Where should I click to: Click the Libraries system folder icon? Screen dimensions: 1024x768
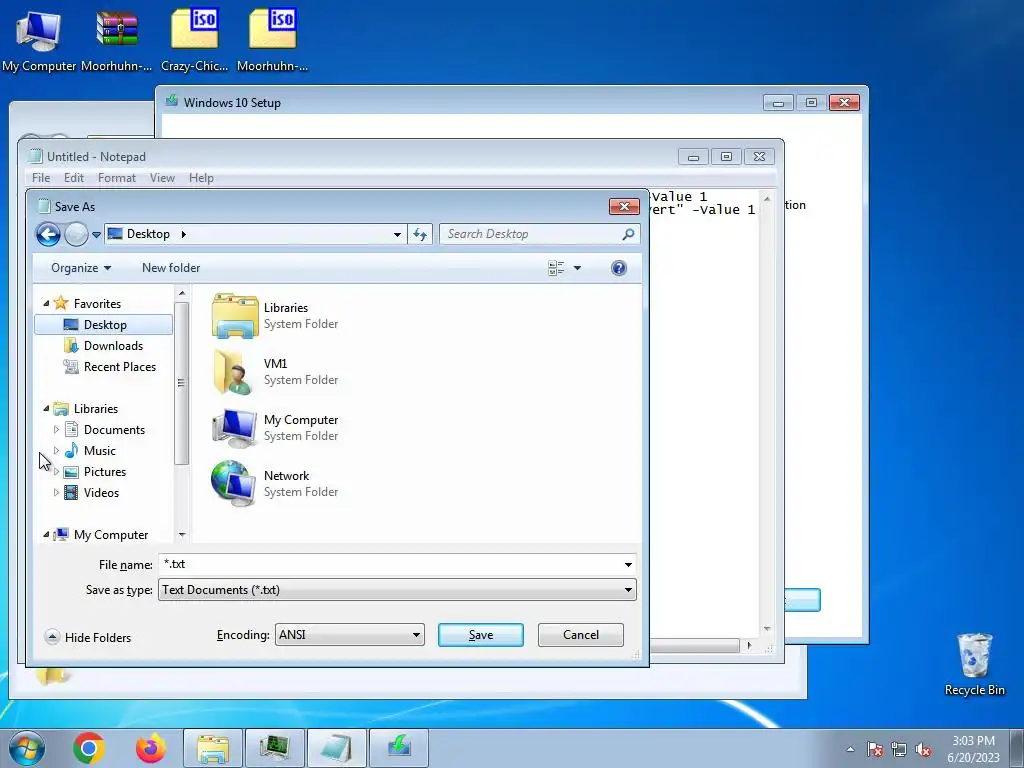coord(234,315)
